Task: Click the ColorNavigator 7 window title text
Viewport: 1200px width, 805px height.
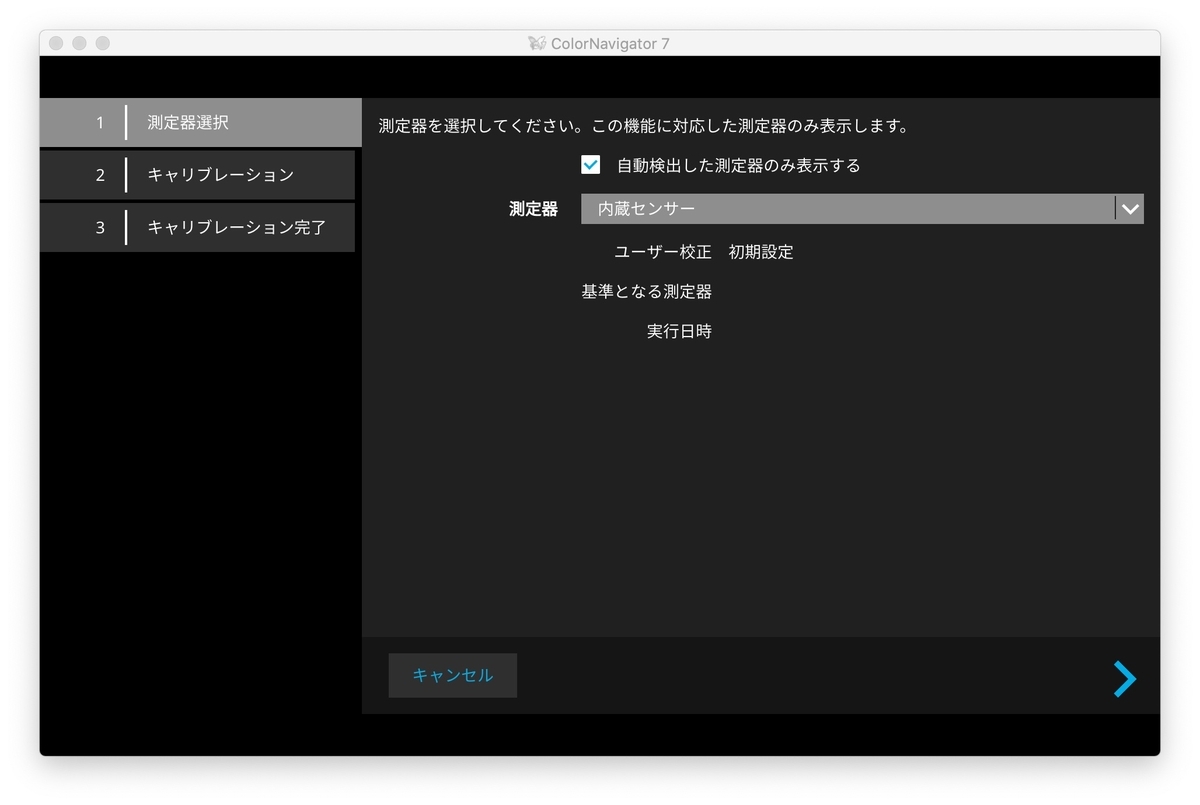Action: pyautogui.click(x=610, y=43)
